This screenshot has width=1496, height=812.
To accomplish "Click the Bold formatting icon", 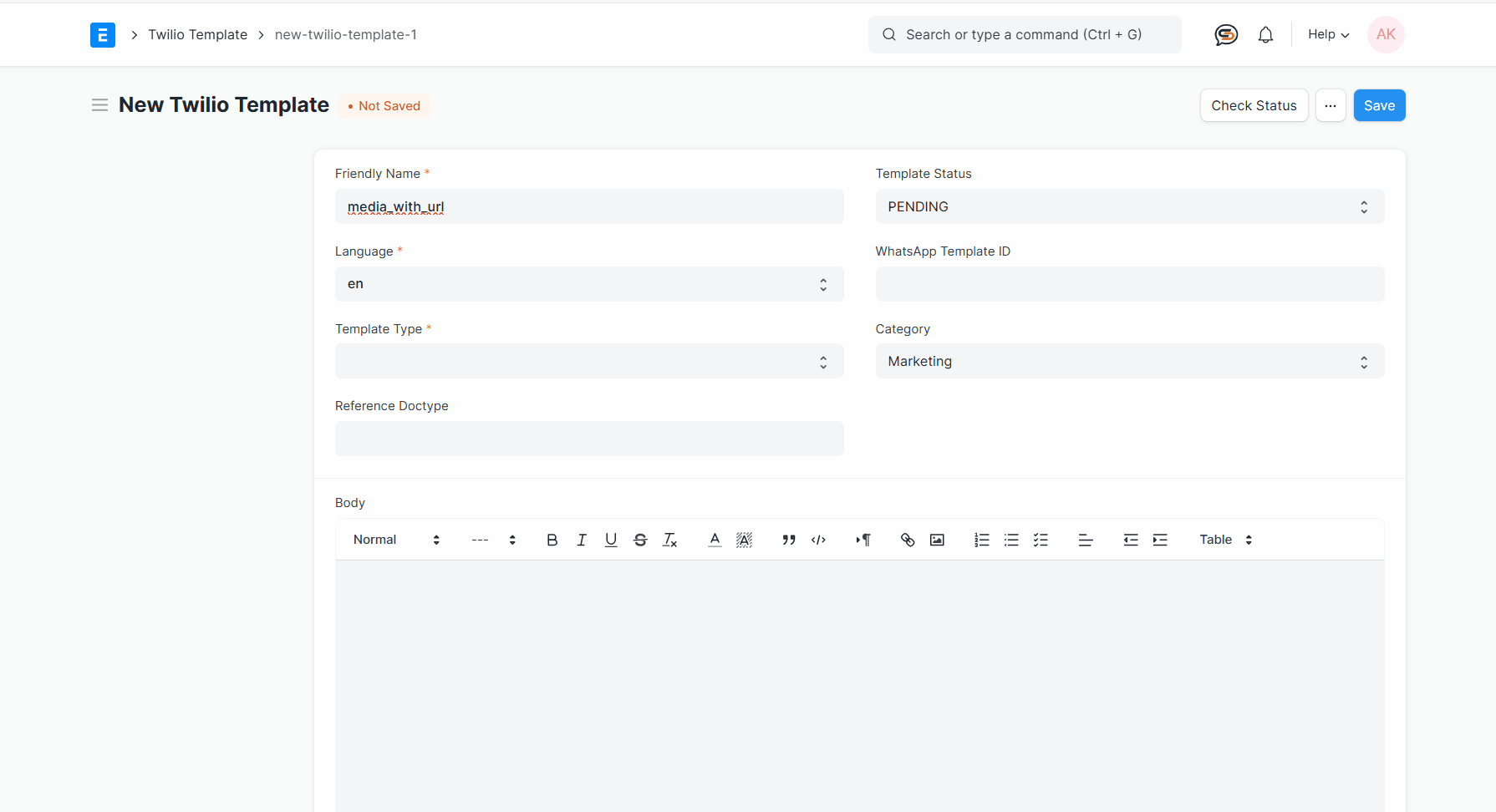I will click(552, 540).
